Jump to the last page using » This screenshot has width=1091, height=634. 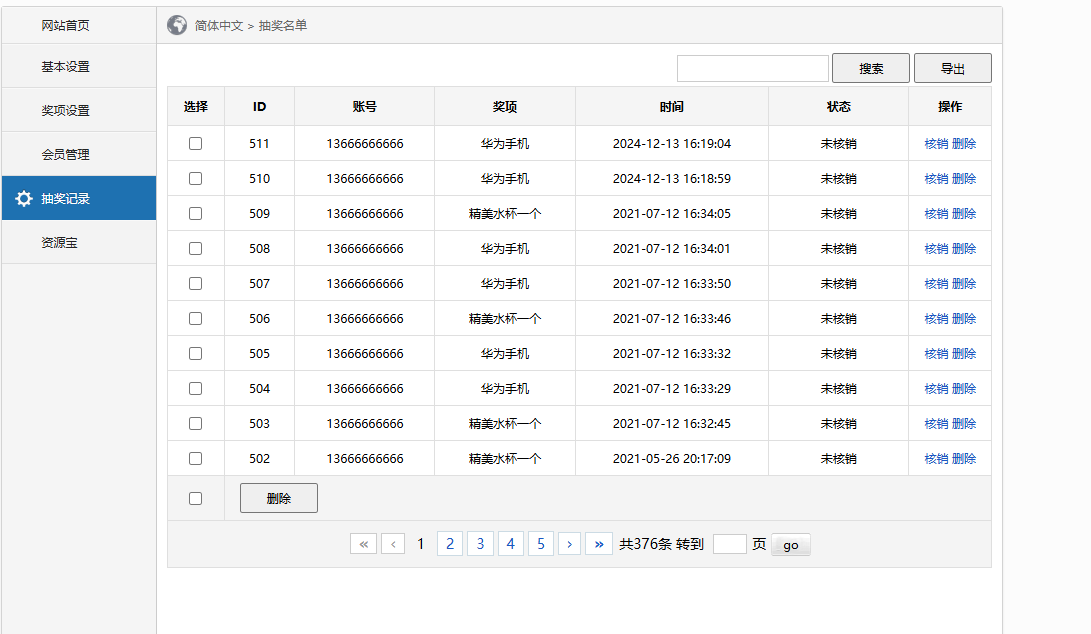coord(599,544)
